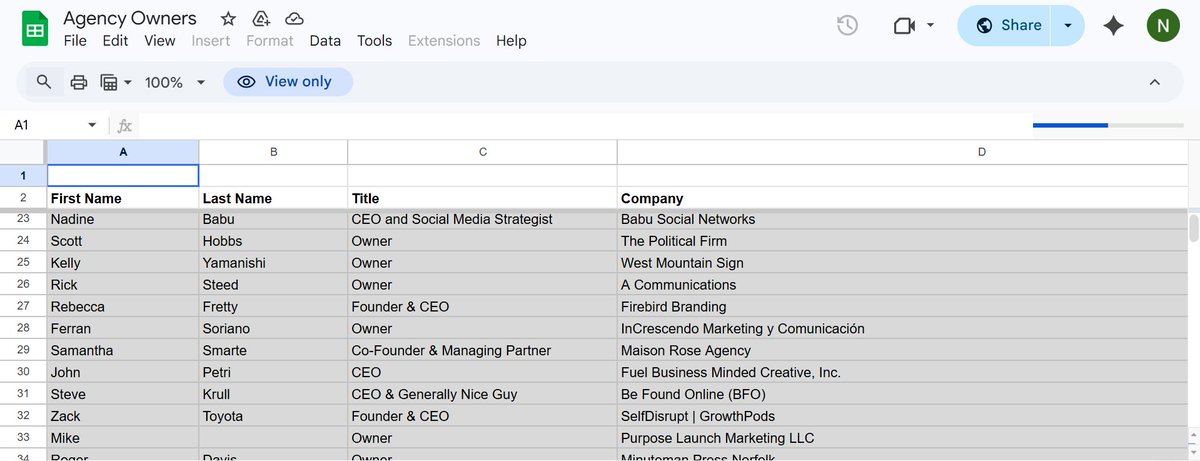Open the Data menu
This screenshot has height=461, width=1200.
tap(325, 41)
